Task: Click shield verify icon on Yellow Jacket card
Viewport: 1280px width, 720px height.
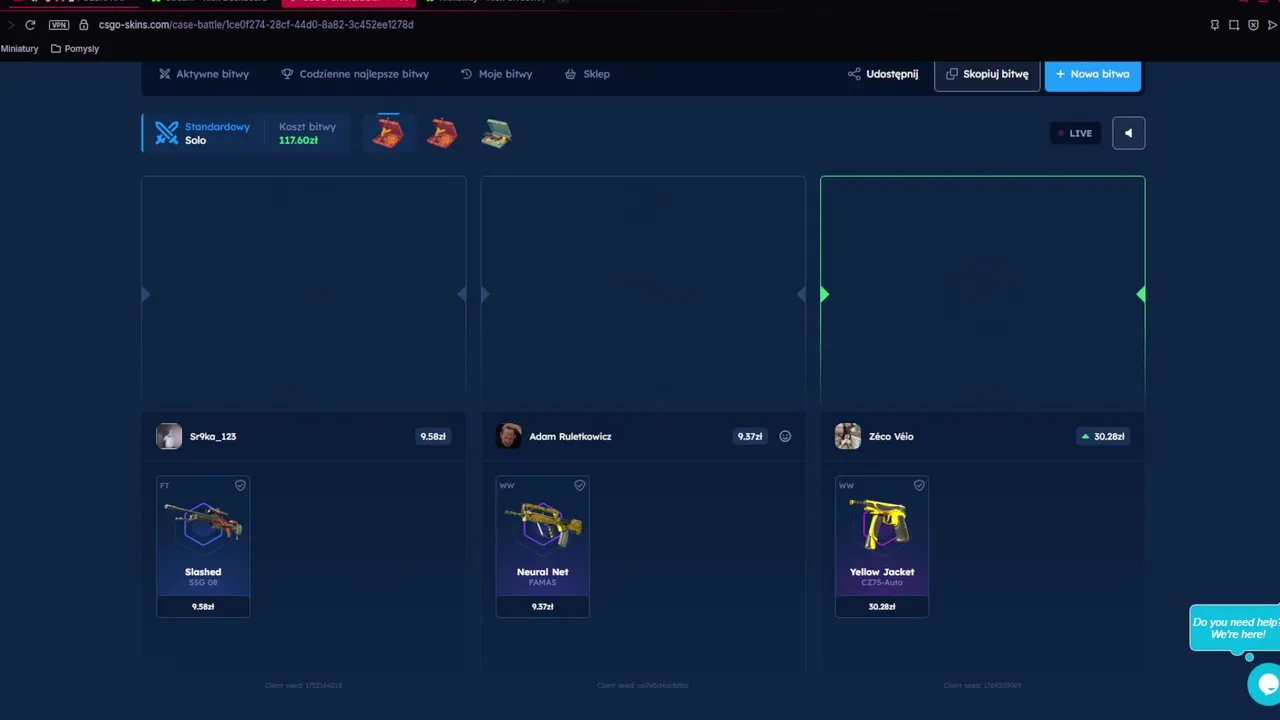Action: click(x=919, y=485)
